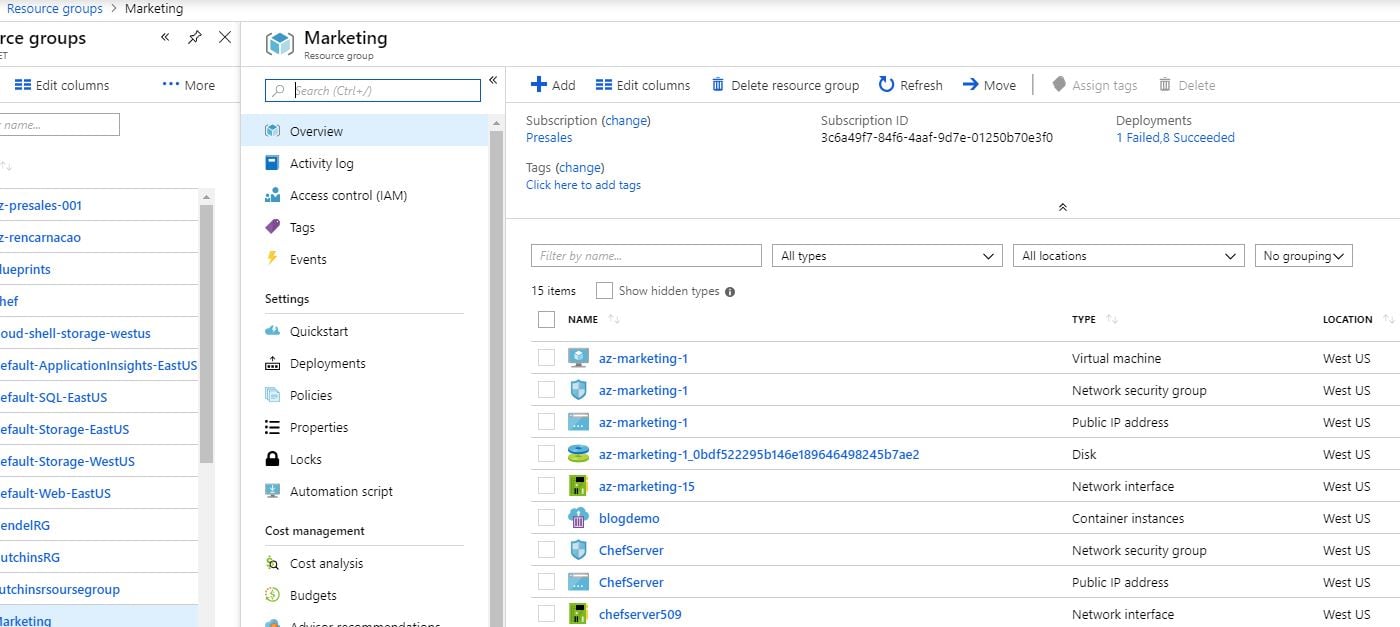Click the Marketing resource group cube icon

(279, 44)
